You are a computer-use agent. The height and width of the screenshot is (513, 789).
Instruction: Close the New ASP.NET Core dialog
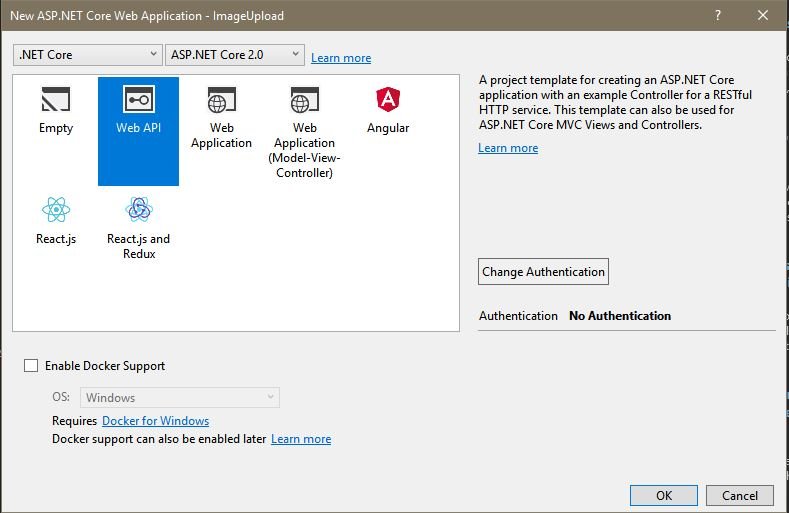pyautogui.click(x=763, y=16)
